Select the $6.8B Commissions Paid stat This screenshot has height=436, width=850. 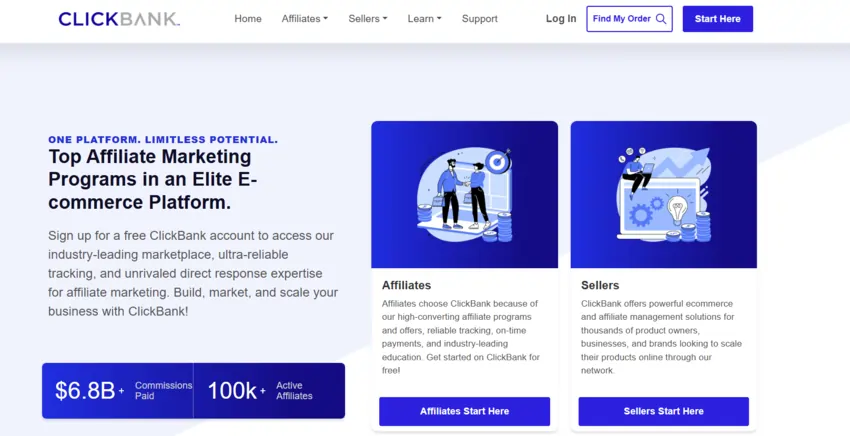(118, 390)
